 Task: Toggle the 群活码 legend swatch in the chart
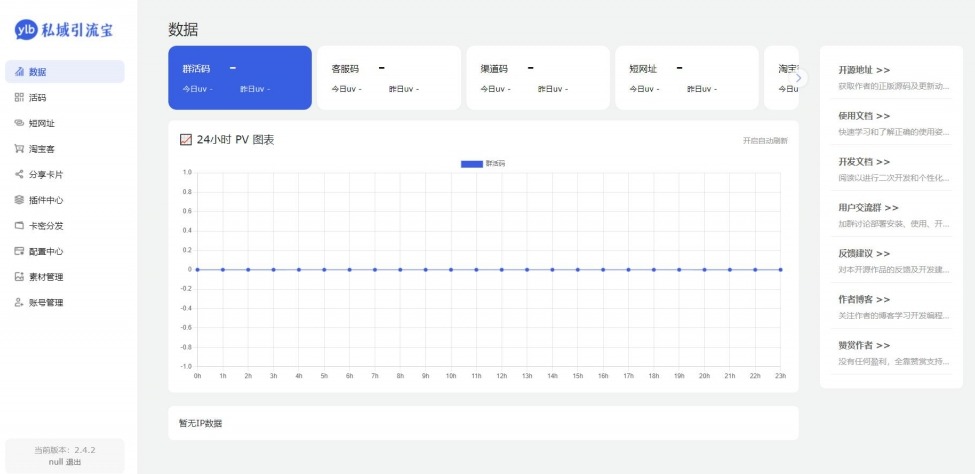pos(471,164)
